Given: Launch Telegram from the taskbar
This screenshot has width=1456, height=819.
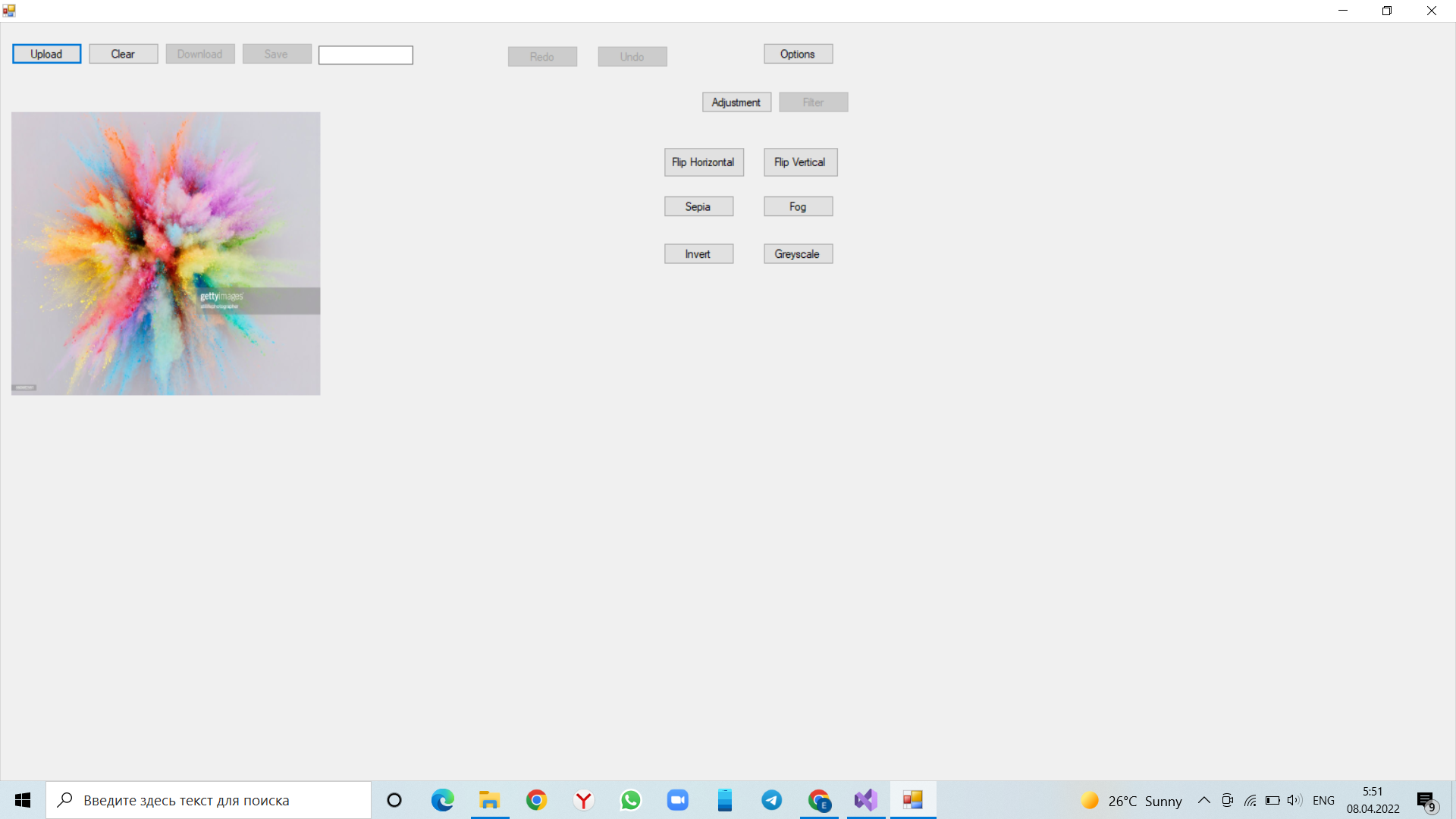Looking at the screenshot, I should pyautogui.click(x=771, y=800).
